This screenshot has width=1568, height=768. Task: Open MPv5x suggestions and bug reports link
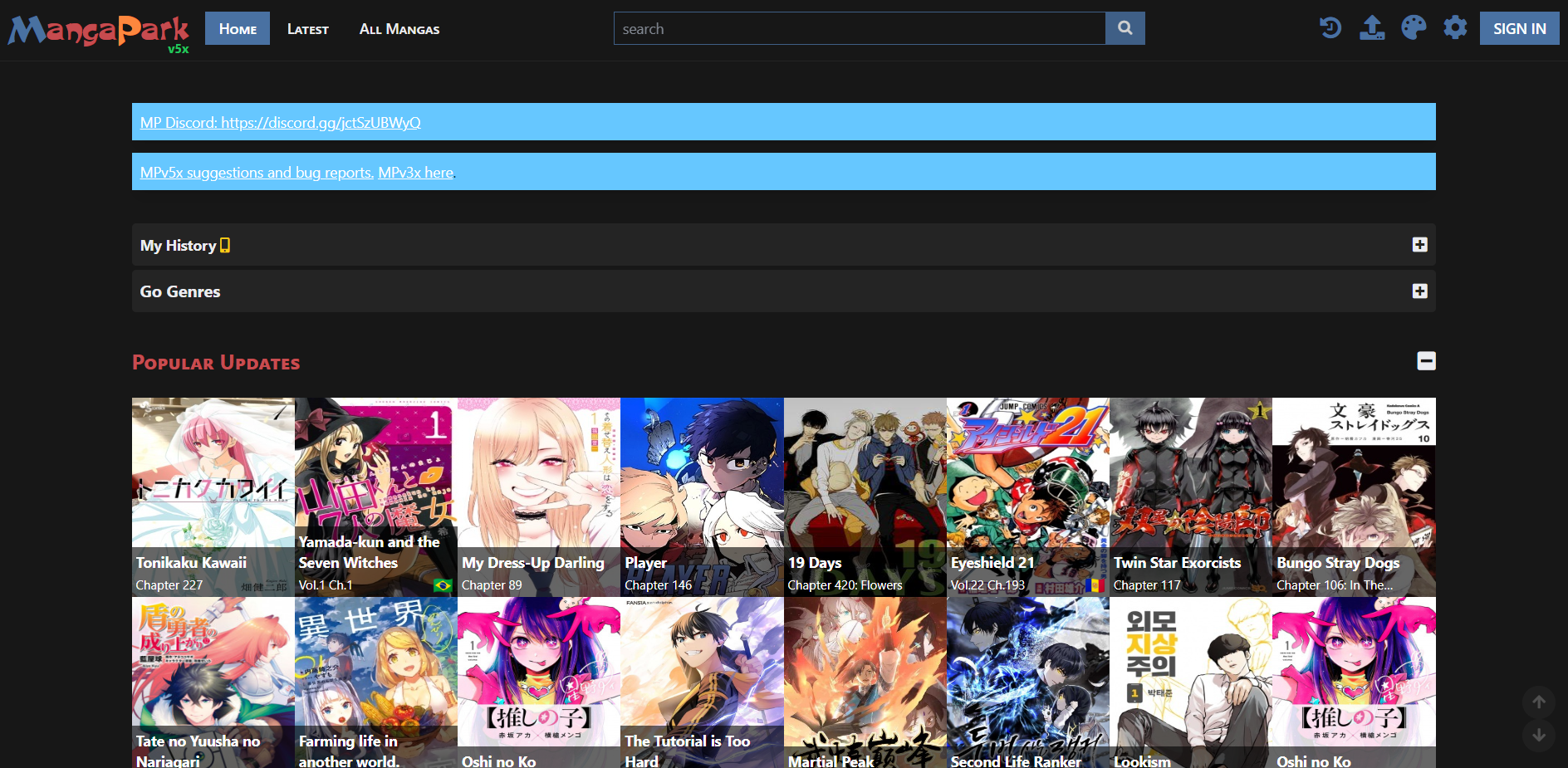(x=257, y=173)
